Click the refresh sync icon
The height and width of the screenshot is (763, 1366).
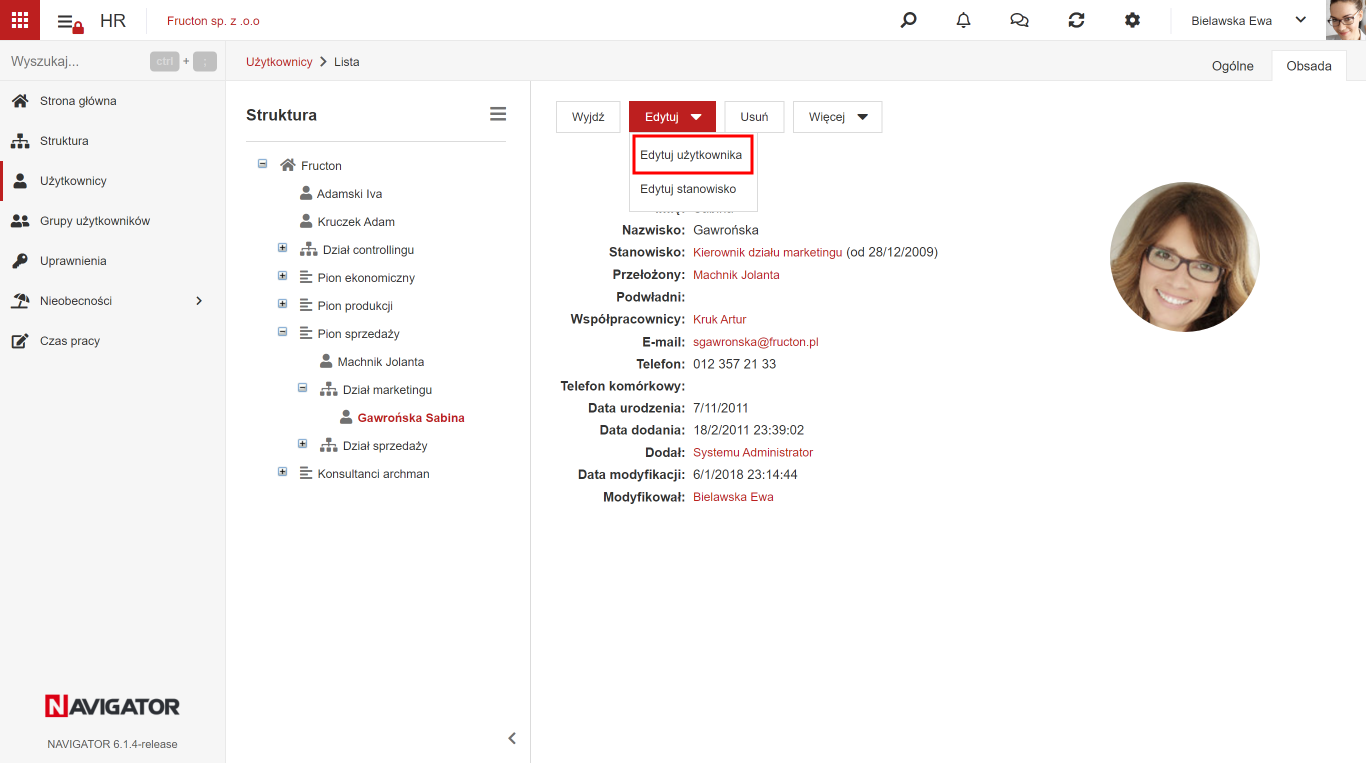1076,20
